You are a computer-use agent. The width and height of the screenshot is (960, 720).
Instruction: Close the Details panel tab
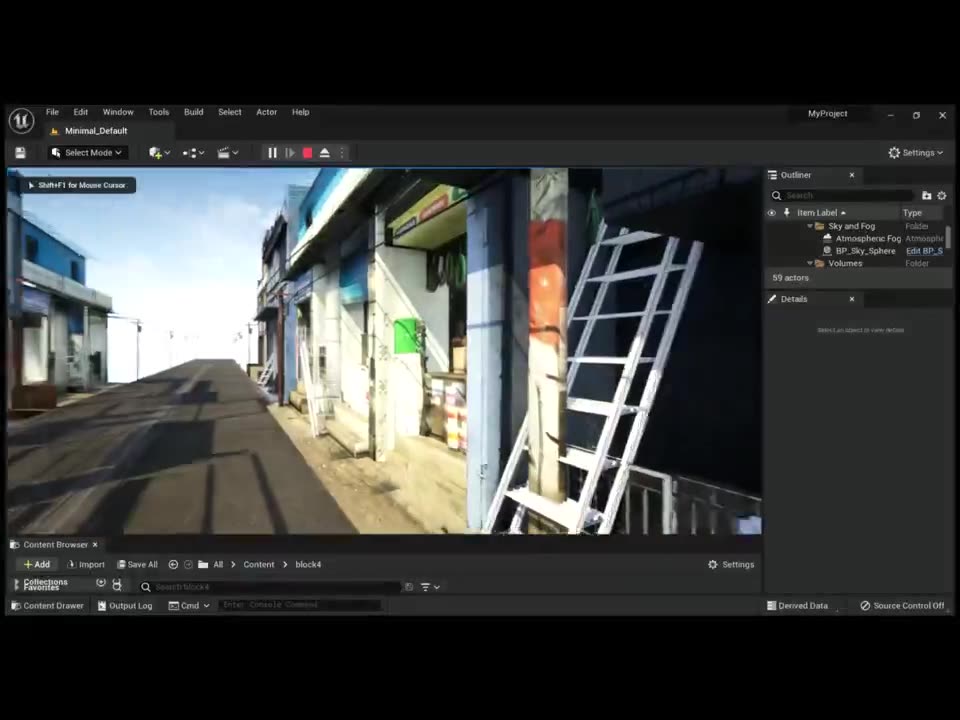(x=852, y=299)
